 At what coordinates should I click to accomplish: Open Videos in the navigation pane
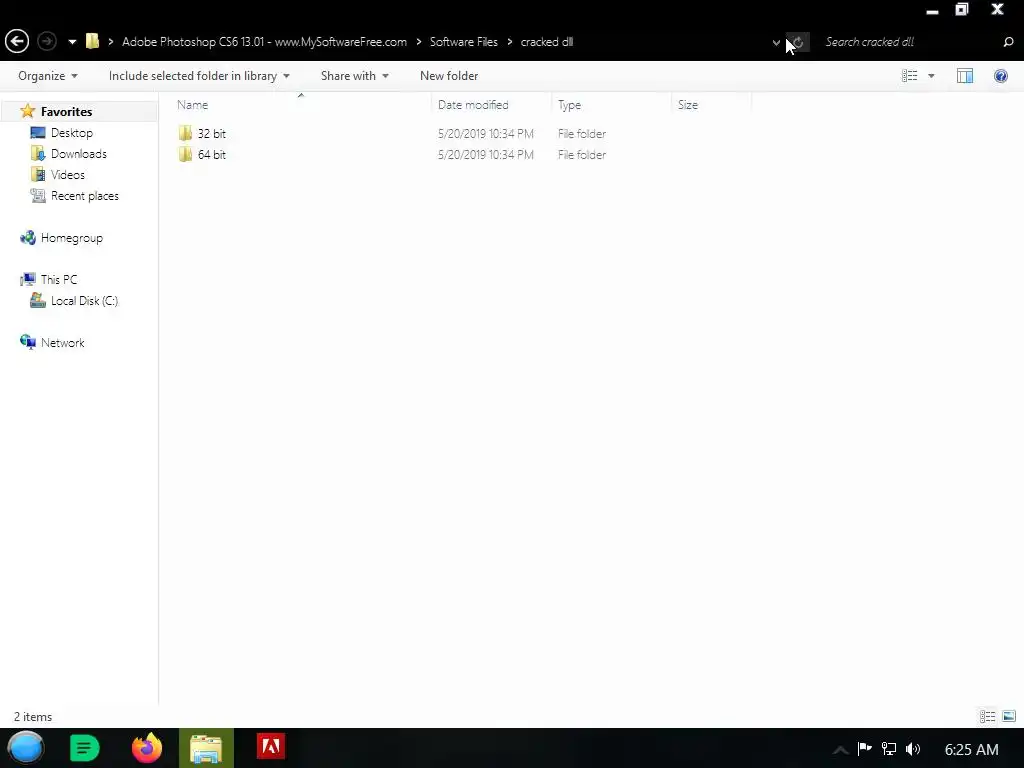[67, 174]
